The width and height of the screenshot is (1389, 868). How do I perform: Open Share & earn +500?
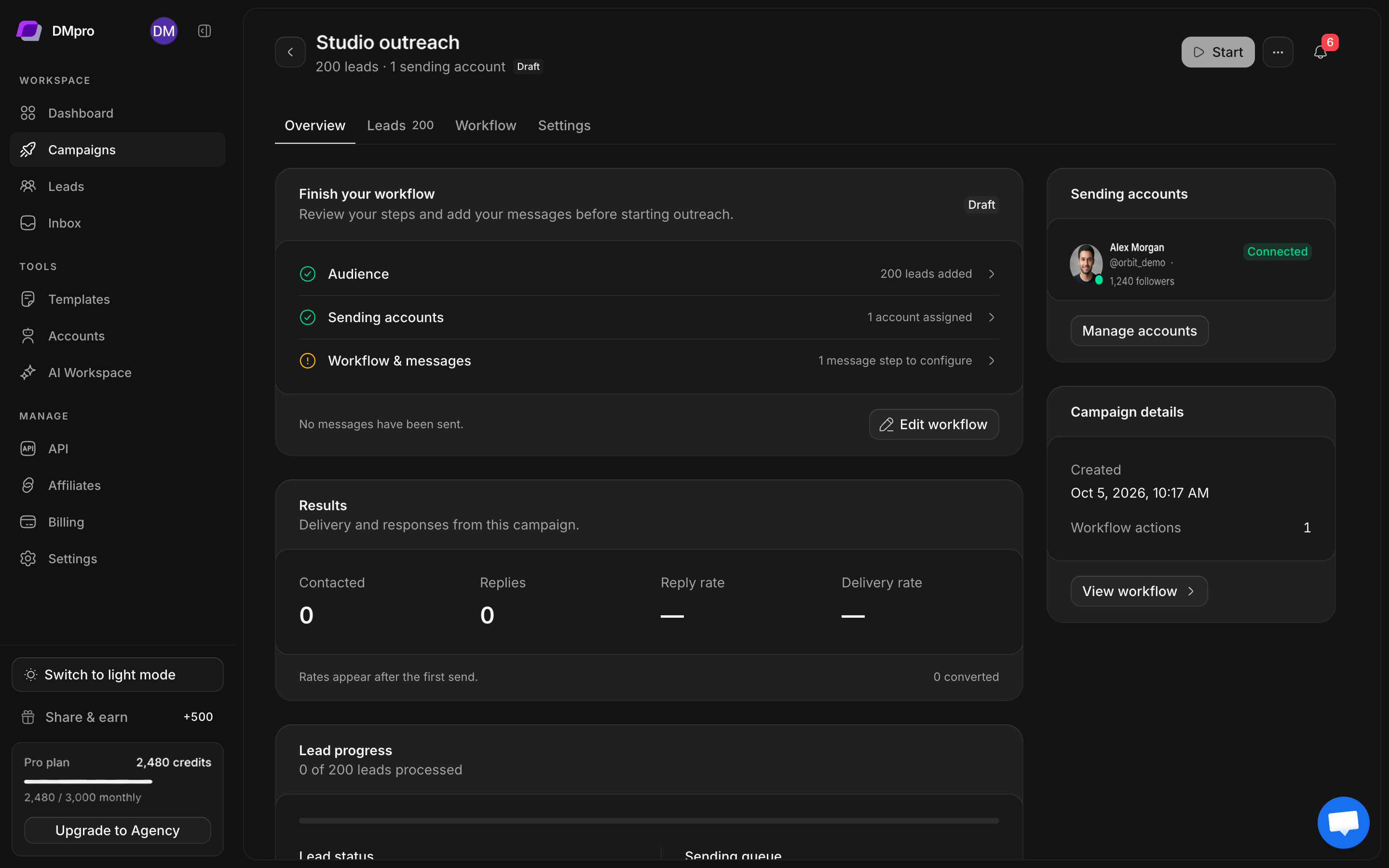click(118, 717)
